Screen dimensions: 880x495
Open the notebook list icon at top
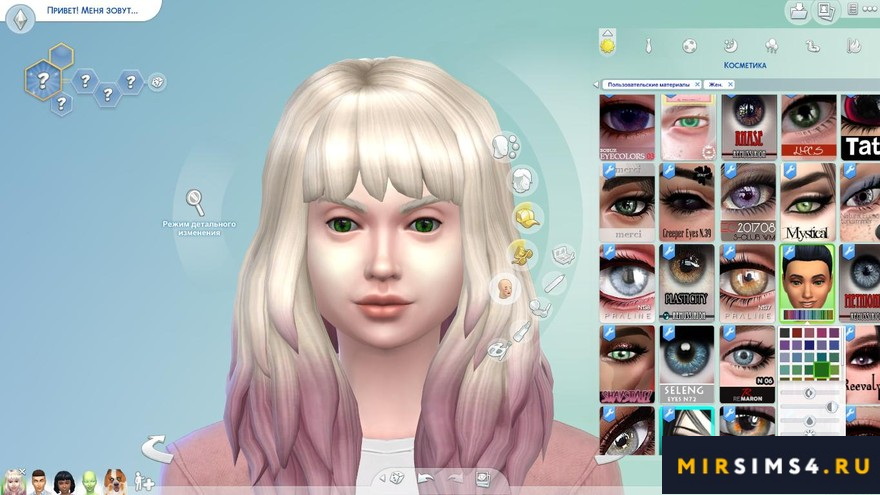[852, 10]
